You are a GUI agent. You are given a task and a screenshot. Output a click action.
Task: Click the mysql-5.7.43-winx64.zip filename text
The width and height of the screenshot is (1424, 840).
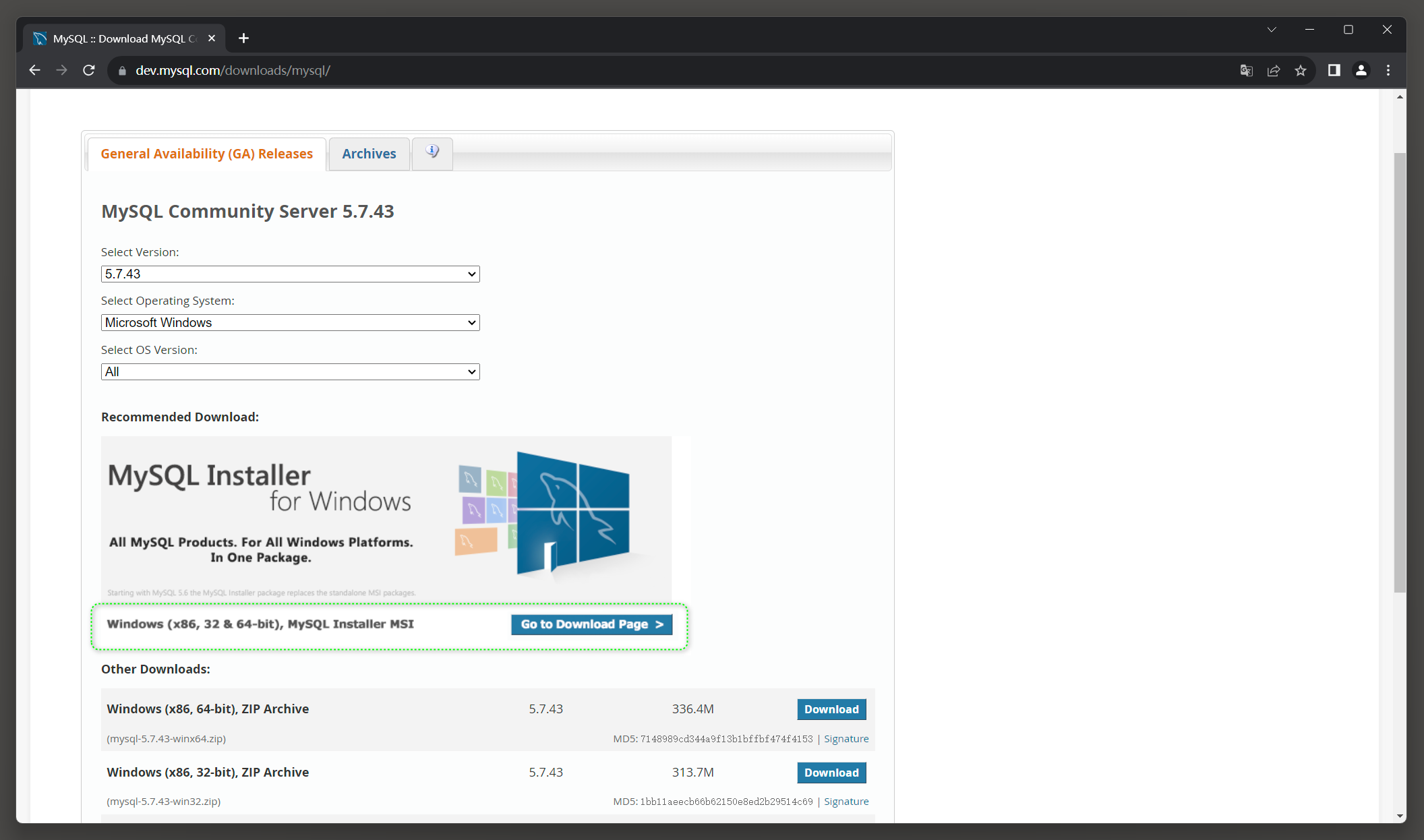coord(167,739)
